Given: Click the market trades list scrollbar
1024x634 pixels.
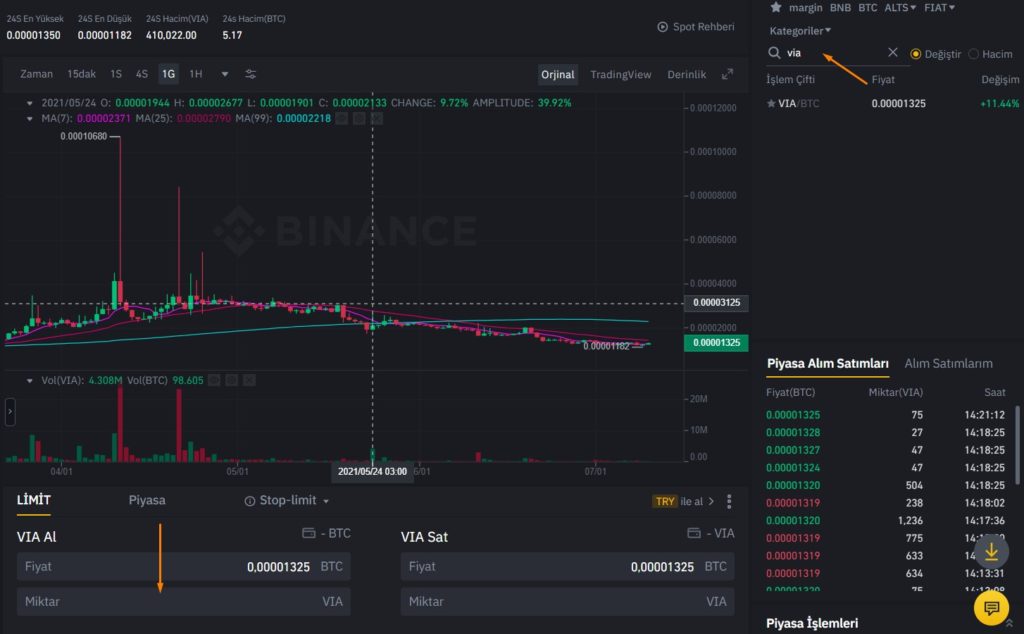Looking at the screenshot, I should tap(1017, 445).
